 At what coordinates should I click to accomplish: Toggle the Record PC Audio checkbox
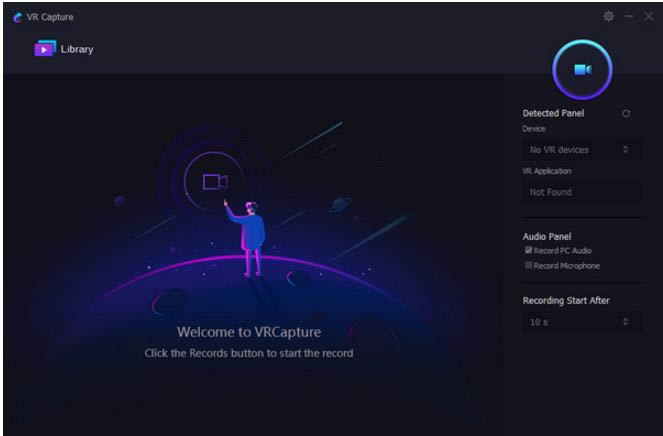point(529,250)
